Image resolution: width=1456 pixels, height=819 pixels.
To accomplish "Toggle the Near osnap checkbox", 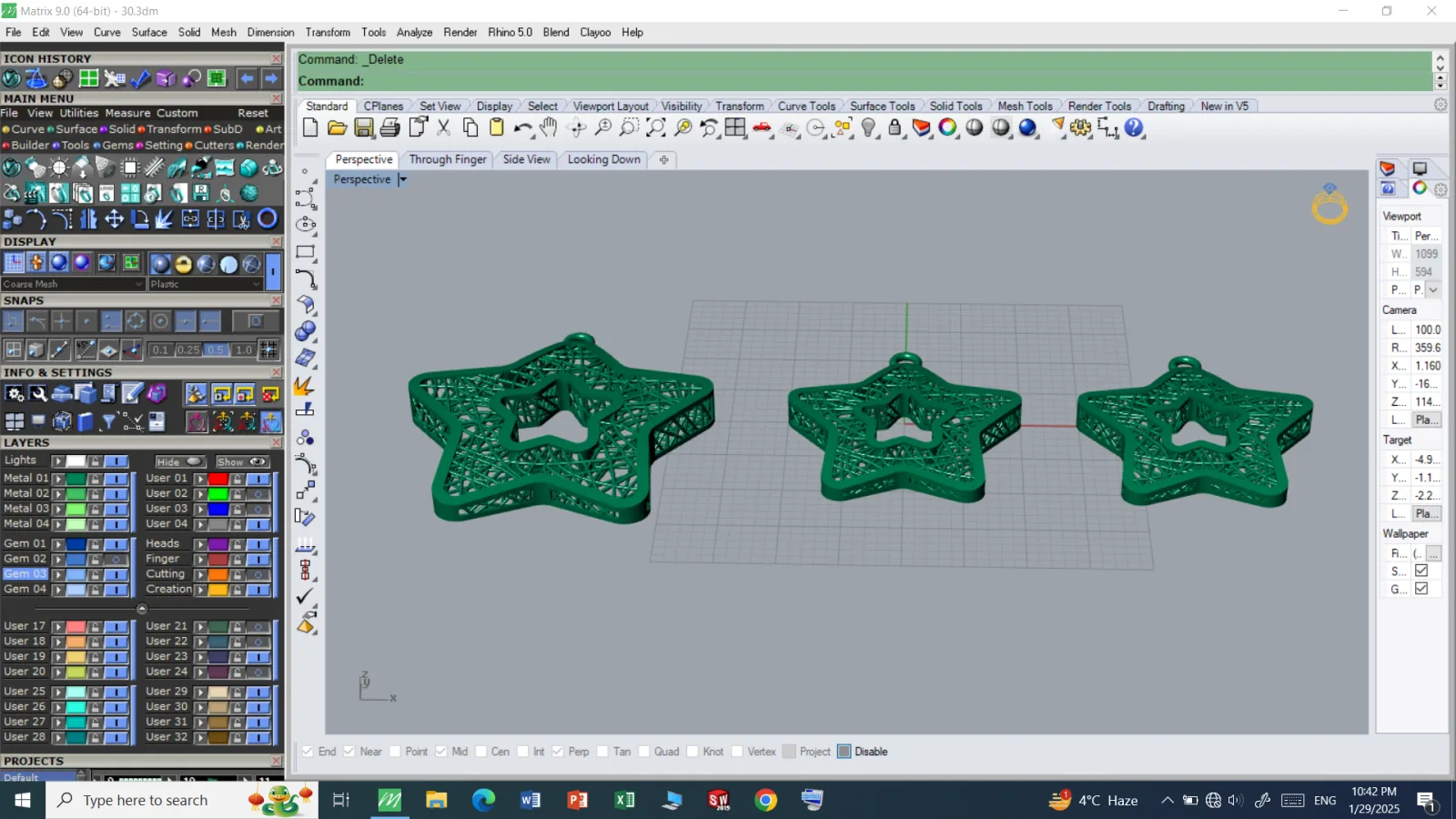I will [349, 752].
